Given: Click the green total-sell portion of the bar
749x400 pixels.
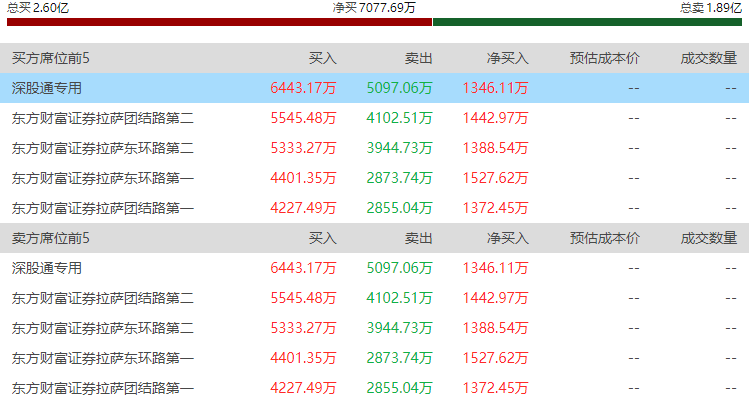Looking at the screenshot, I should pos(587,22).
